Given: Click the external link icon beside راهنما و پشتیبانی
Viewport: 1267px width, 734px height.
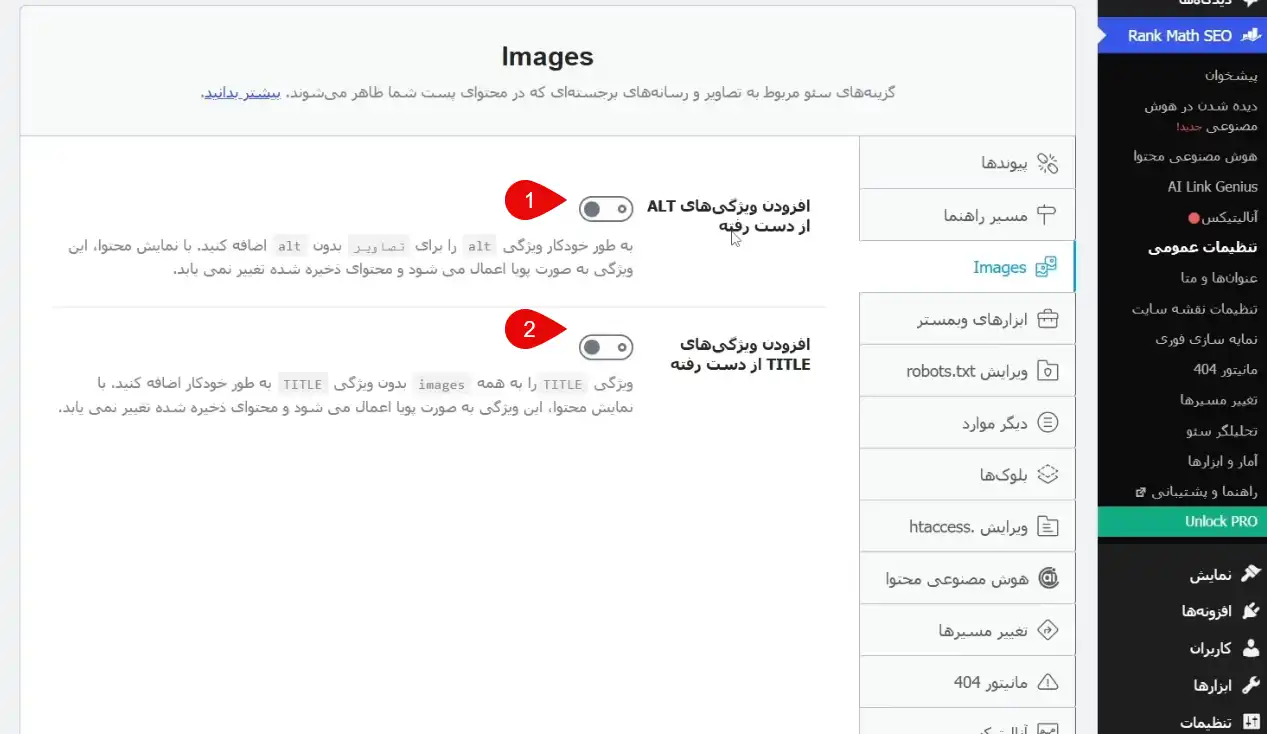Looking at the screenshot, I should pos(1141,492).
